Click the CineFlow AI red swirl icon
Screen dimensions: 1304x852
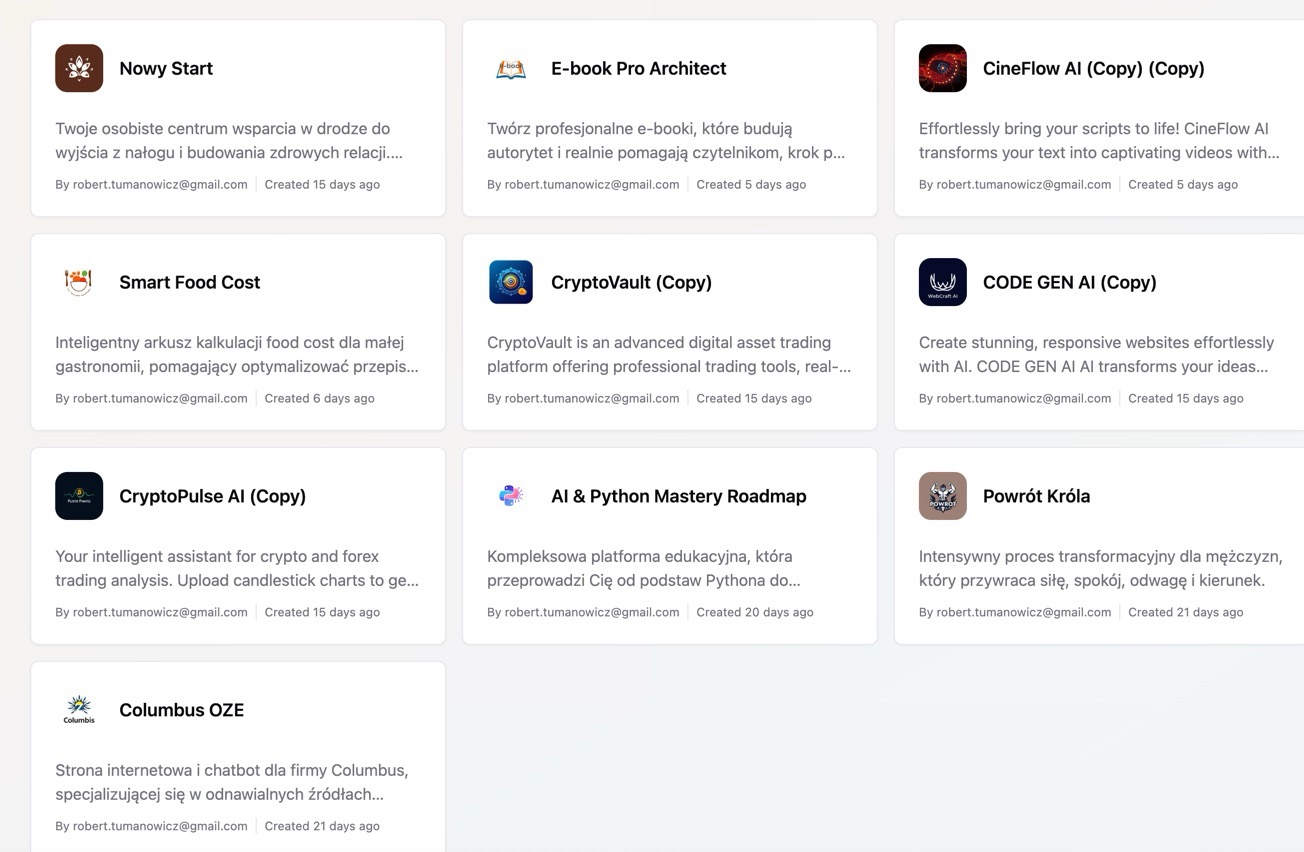943,68
